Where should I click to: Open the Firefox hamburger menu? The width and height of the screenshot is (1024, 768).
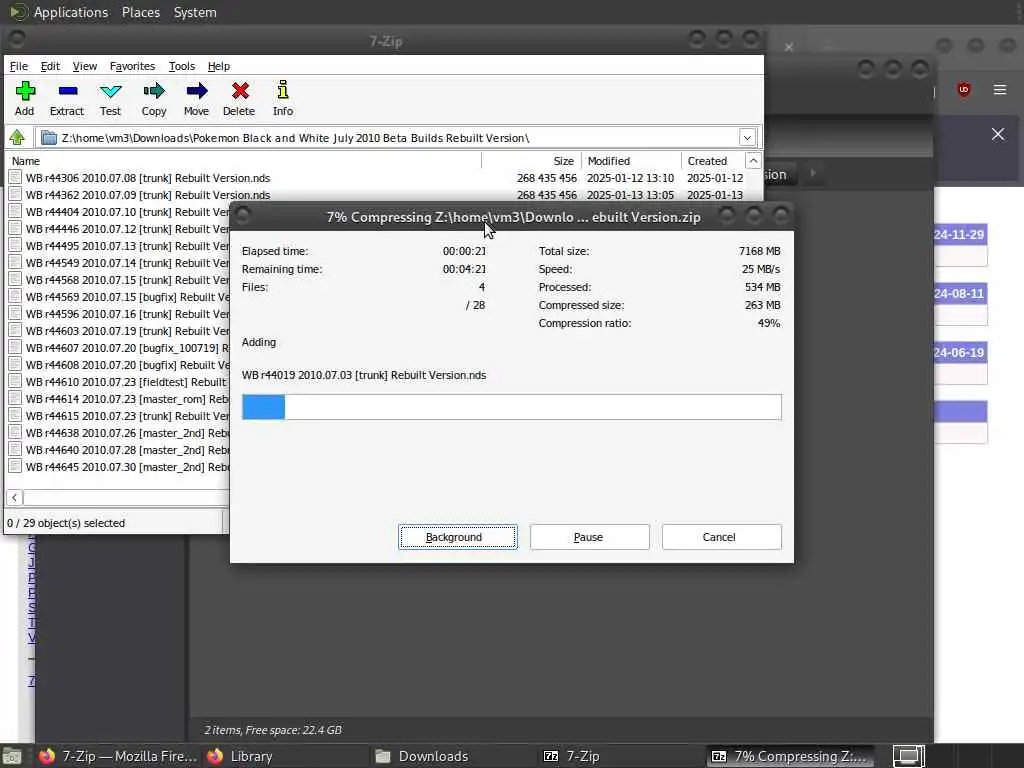[x=1000, y=89]
